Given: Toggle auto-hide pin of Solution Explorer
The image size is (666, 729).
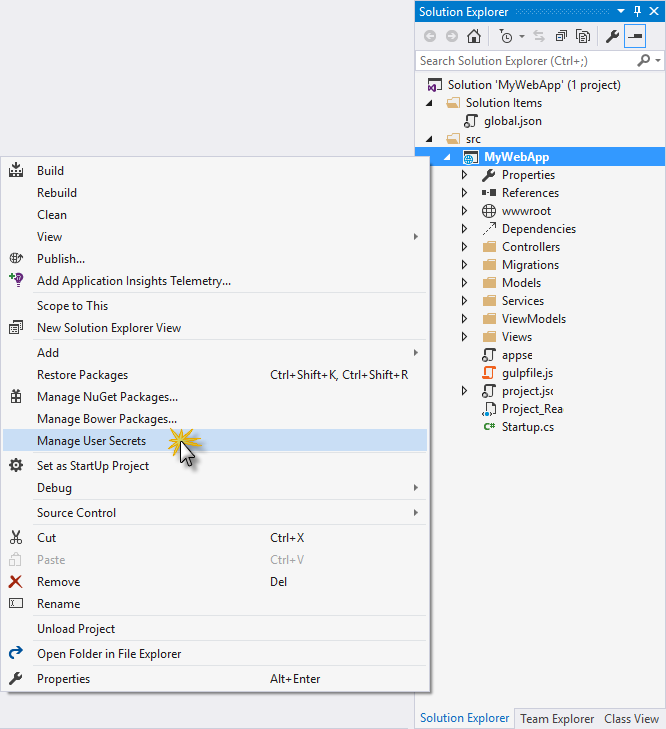Looking at the screenshot, I should pos(638,11).
